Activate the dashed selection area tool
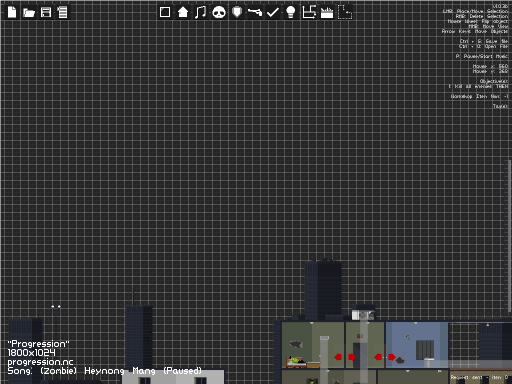512x384 pixels. click(345, 12)
